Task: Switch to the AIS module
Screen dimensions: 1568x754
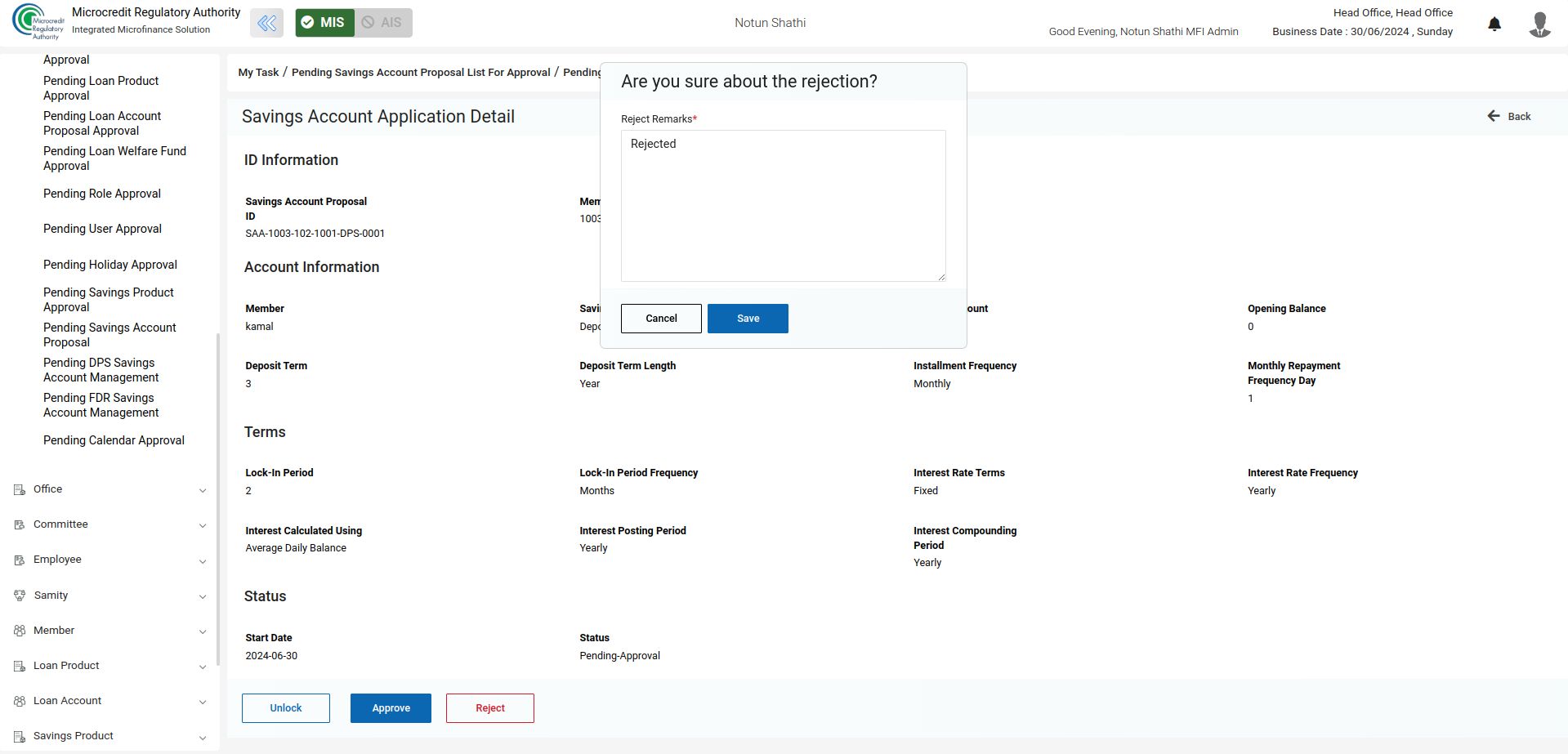Action: (383, 23)
